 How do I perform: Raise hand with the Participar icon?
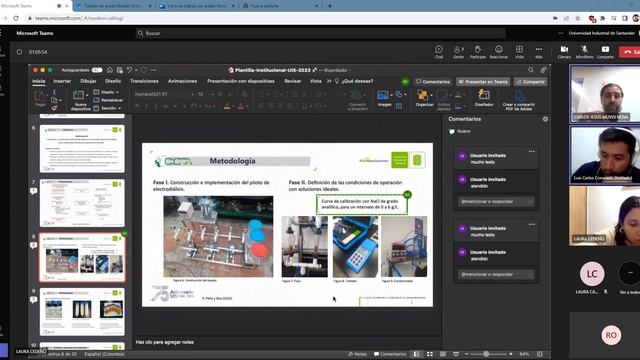478,52
